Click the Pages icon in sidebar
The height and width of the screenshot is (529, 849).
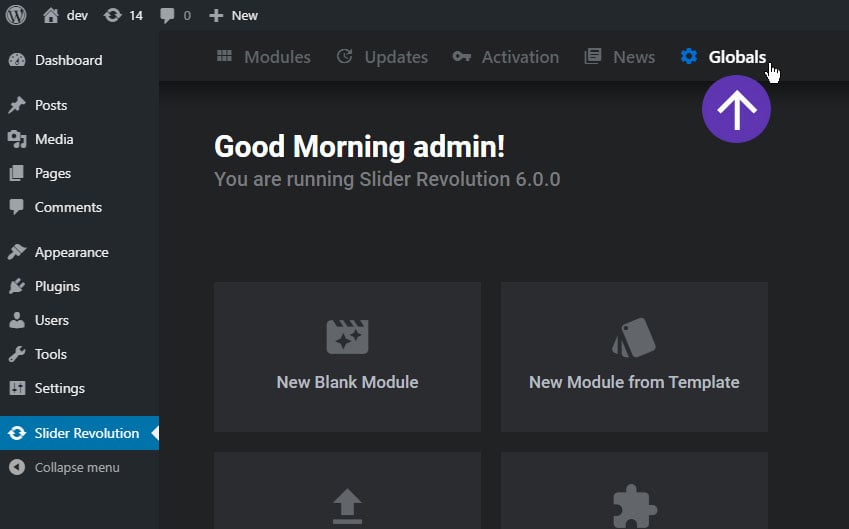[17, 173]
